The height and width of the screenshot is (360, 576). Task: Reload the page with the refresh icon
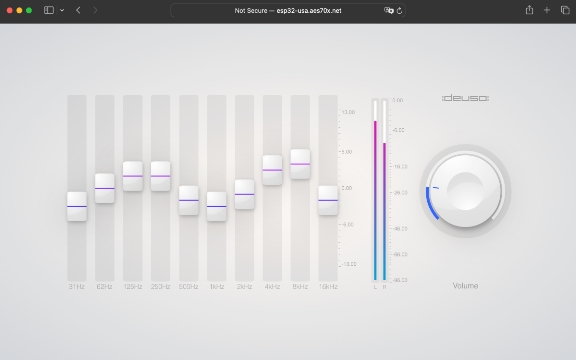(399, 11)
